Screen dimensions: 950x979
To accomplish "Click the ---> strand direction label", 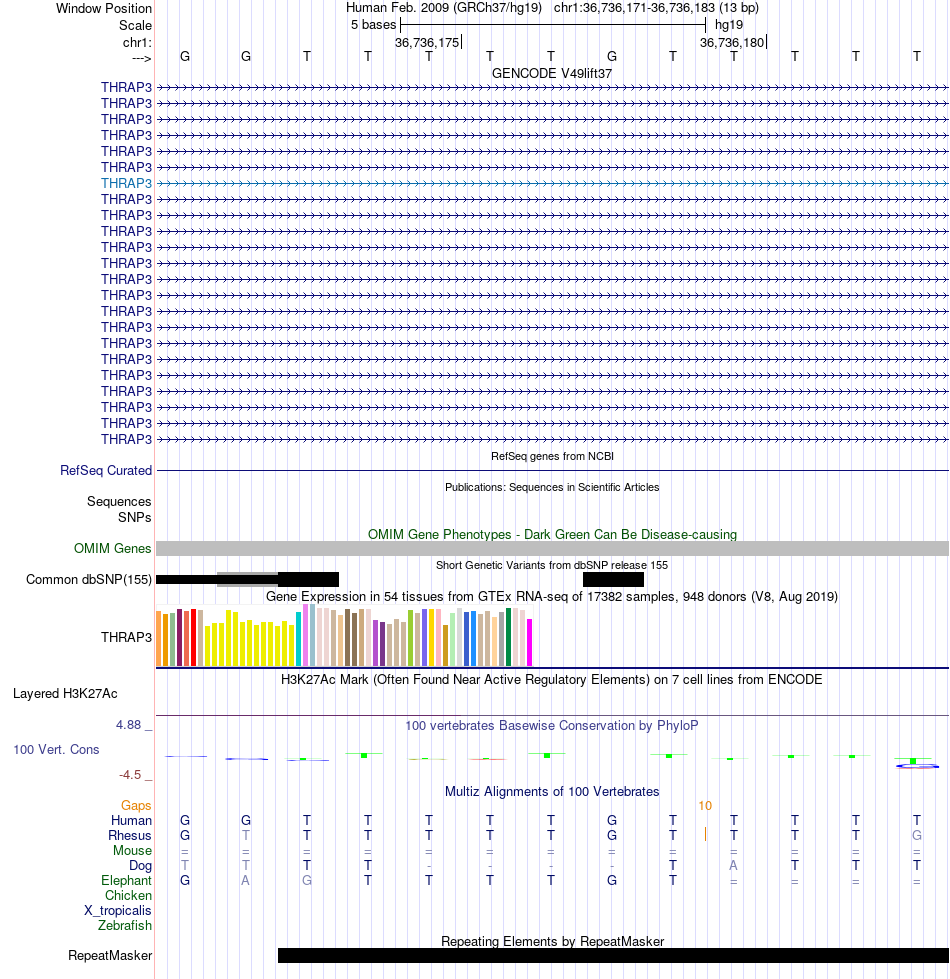I will (142, 58).
